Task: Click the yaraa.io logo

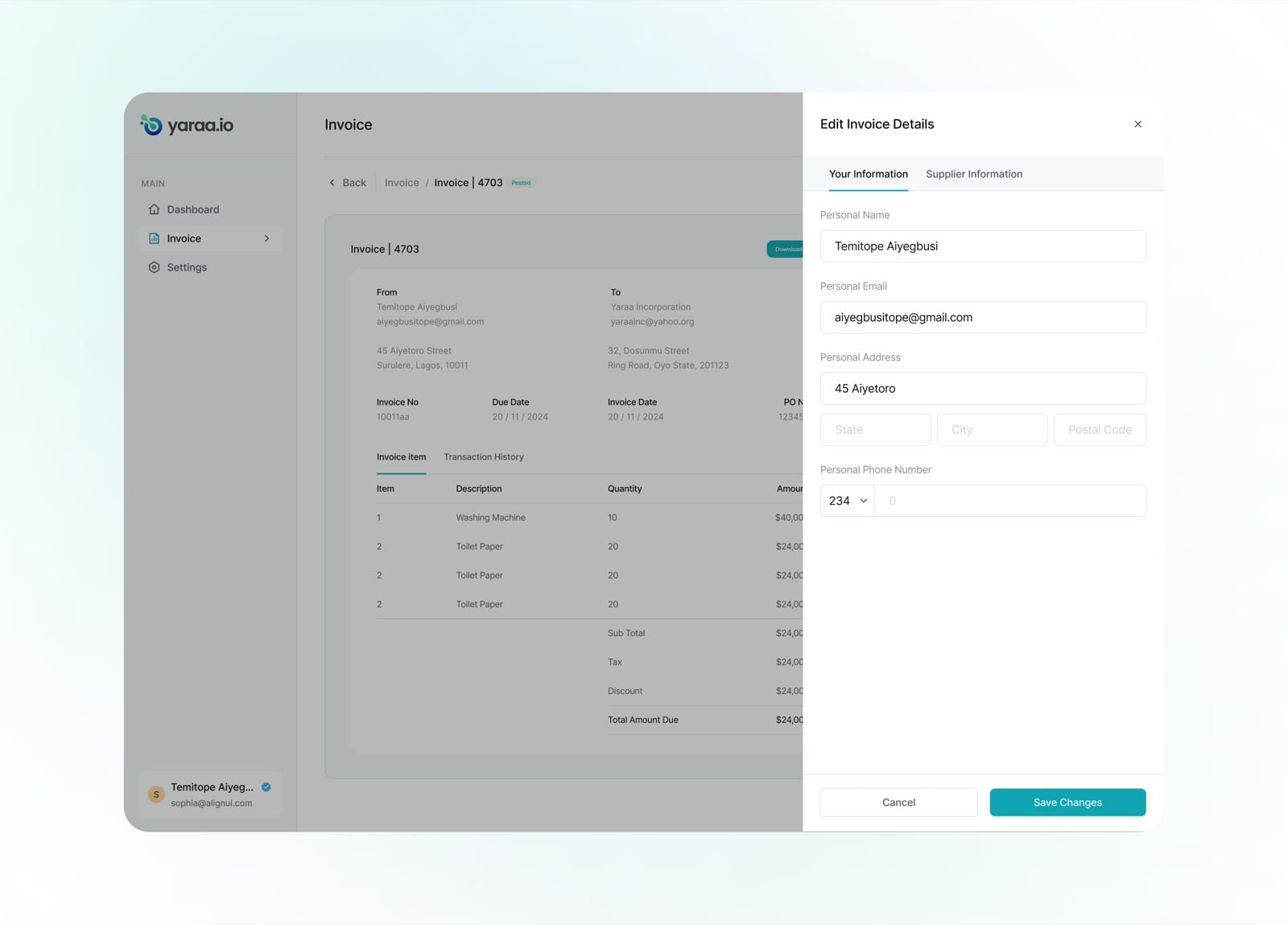Action: click(x=187, y=125)
